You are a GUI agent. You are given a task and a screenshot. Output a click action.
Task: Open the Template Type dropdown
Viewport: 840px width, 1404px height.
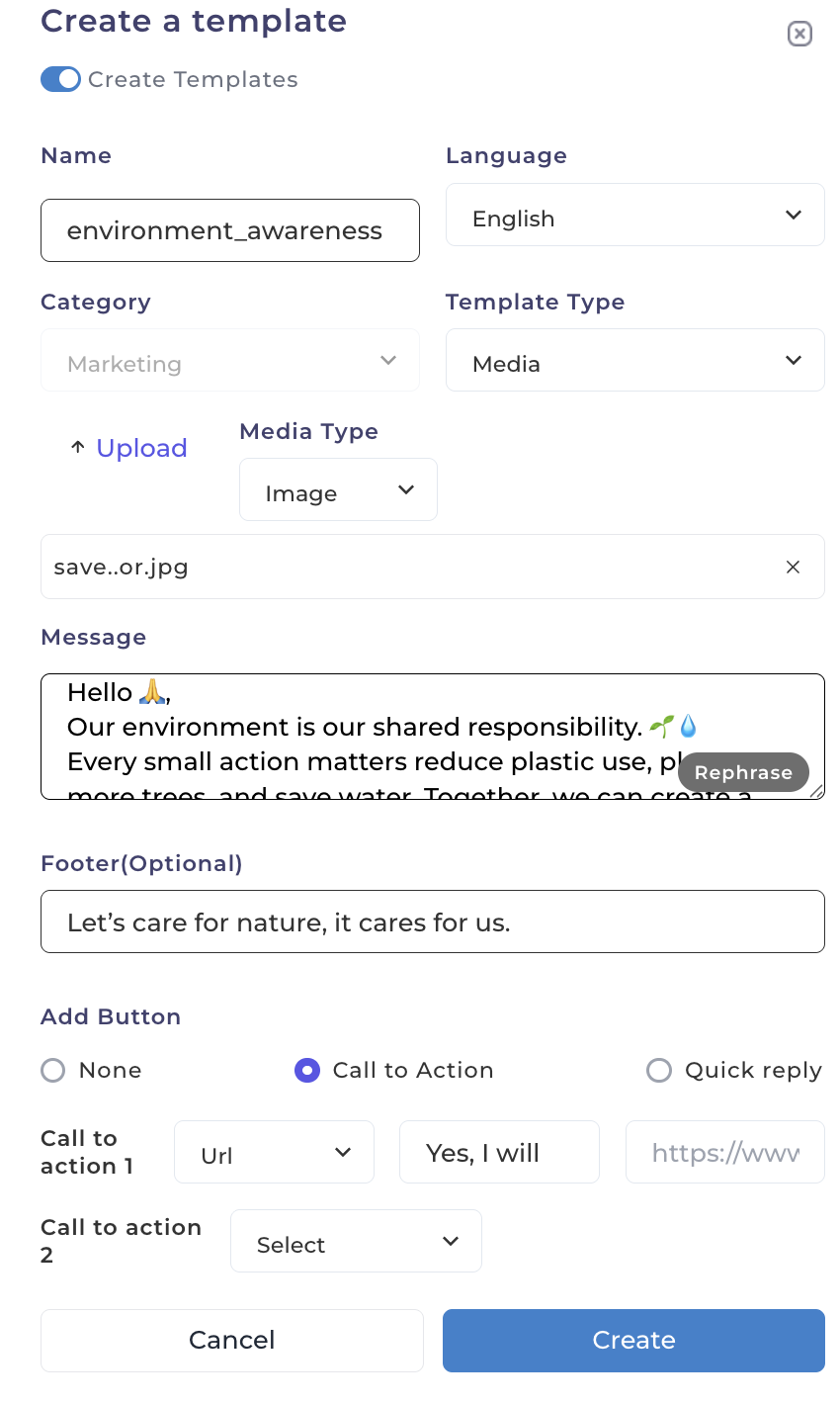tap(634, 360)
